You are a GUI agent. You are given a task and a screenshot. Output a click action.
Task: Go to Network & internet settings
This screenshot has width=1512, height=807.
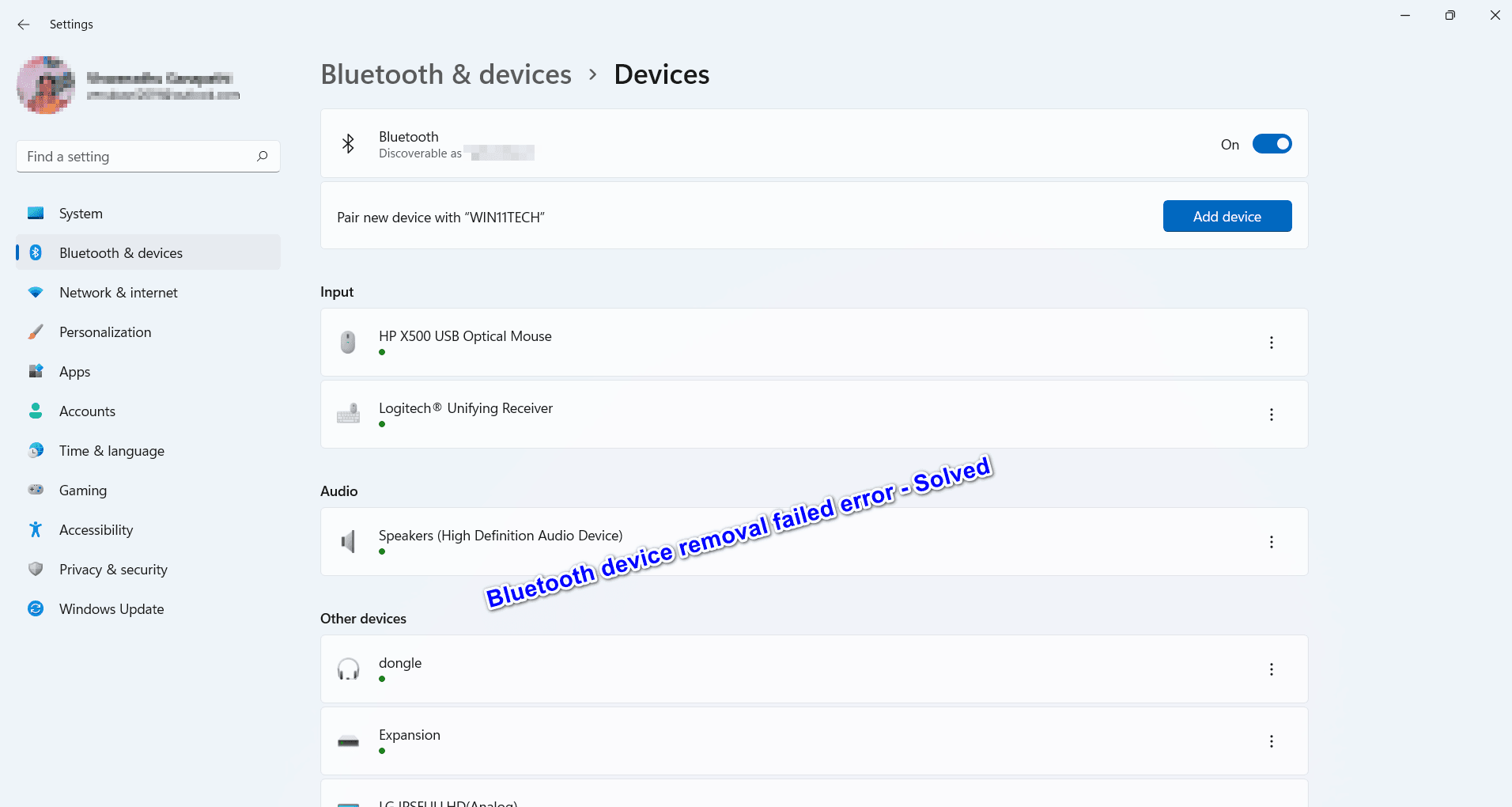click(x=119, y=293)
